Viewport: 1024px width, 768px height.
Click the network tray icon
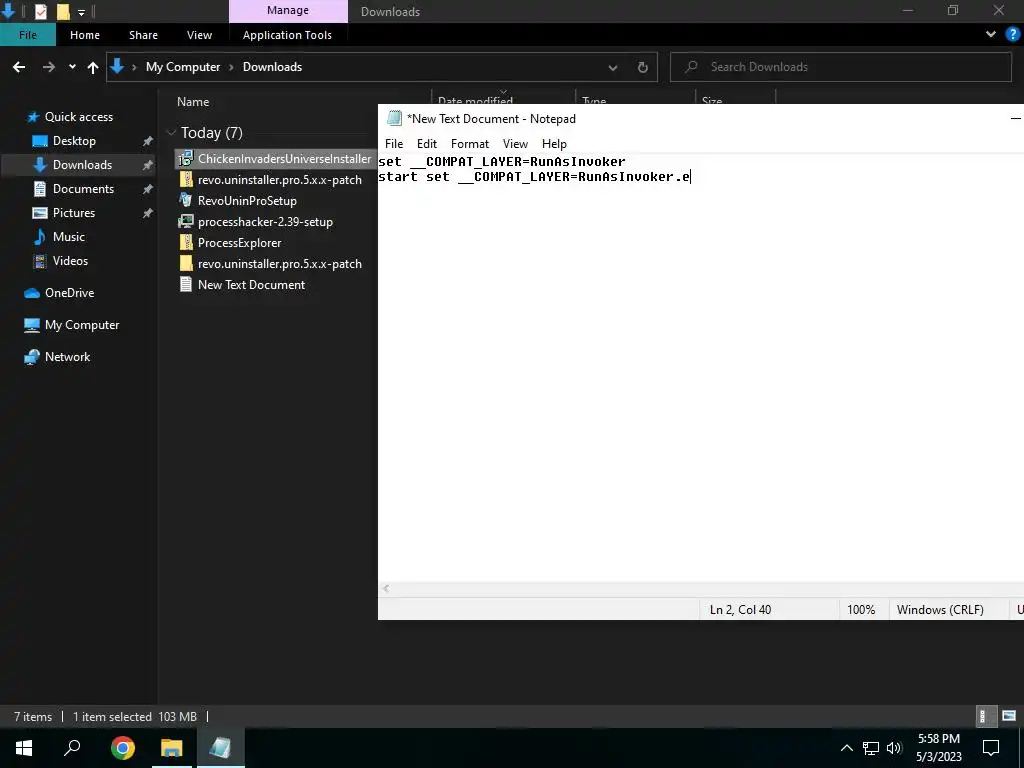coord(871,748)
